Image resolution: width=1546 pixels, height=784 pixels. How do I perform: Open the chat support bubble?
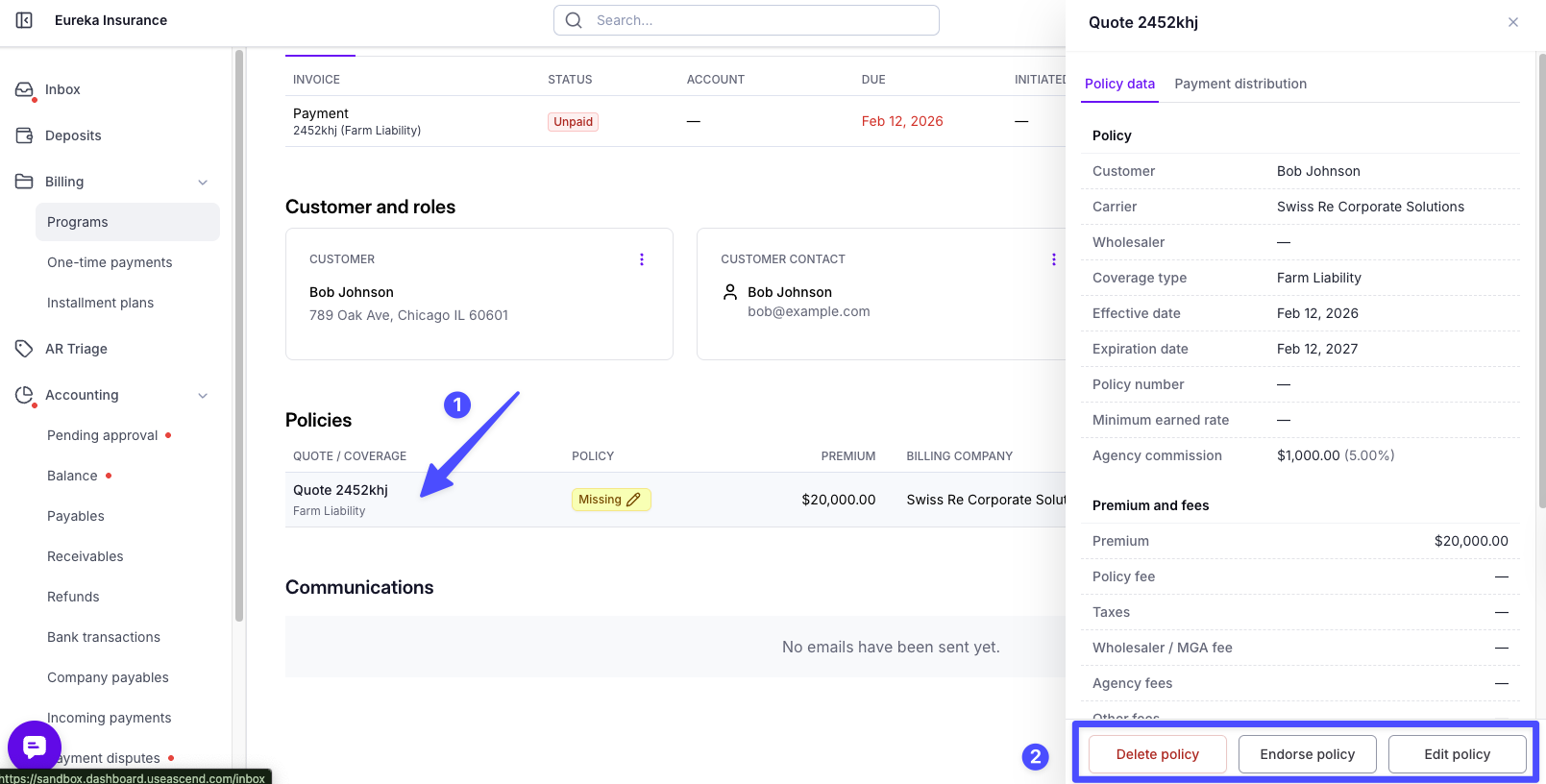click(x=35, y=747)
